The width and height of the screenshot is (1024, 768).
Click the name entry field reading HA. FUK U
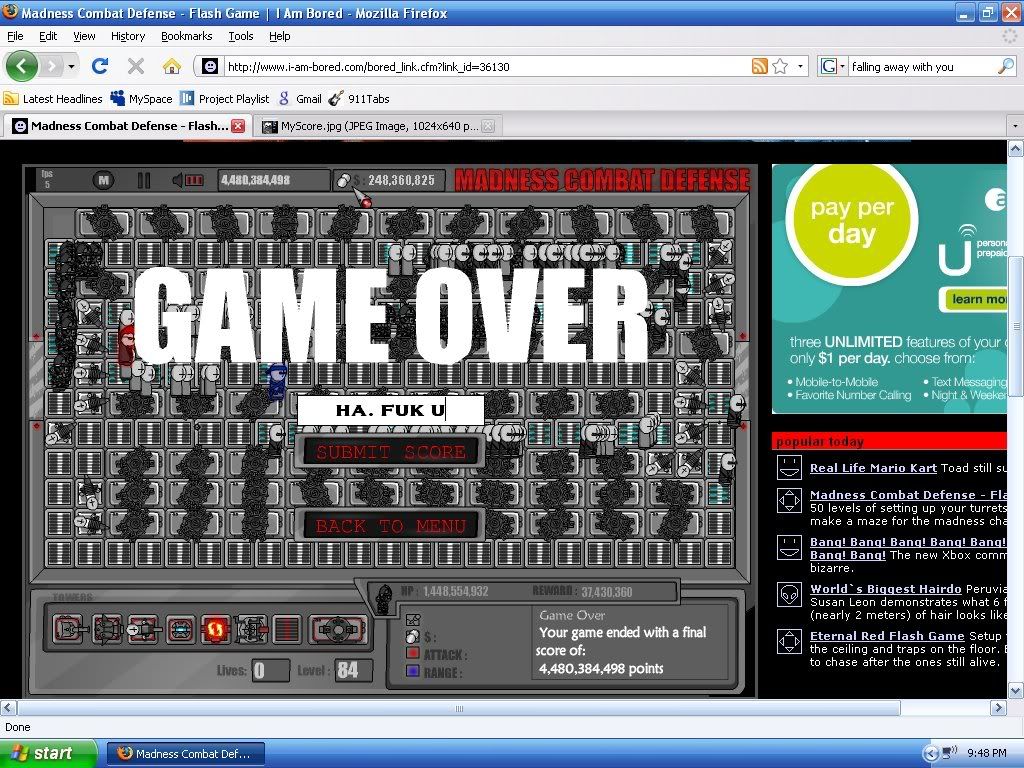tap(391, 410)
